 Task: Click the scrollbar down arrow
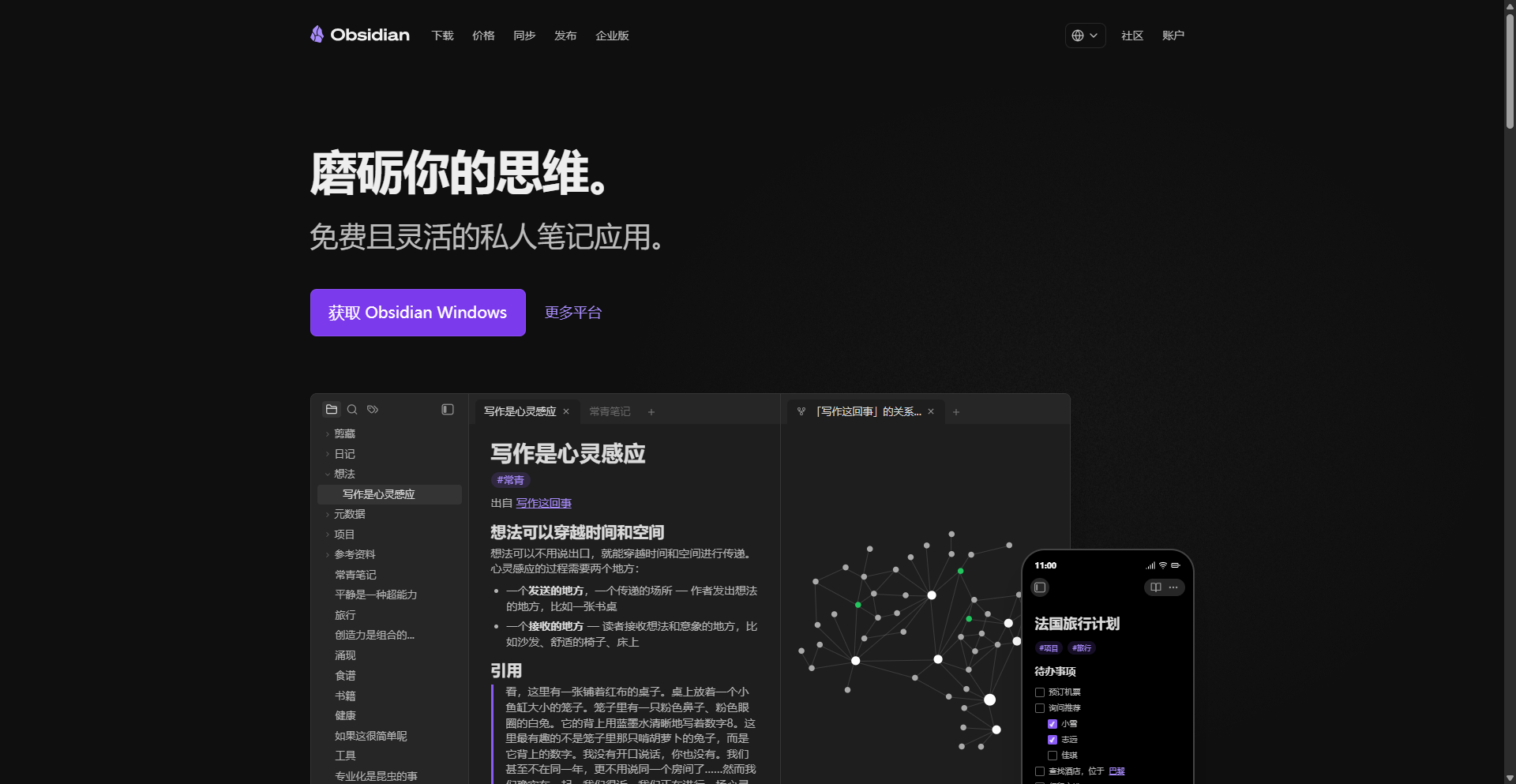(1510, 778)
